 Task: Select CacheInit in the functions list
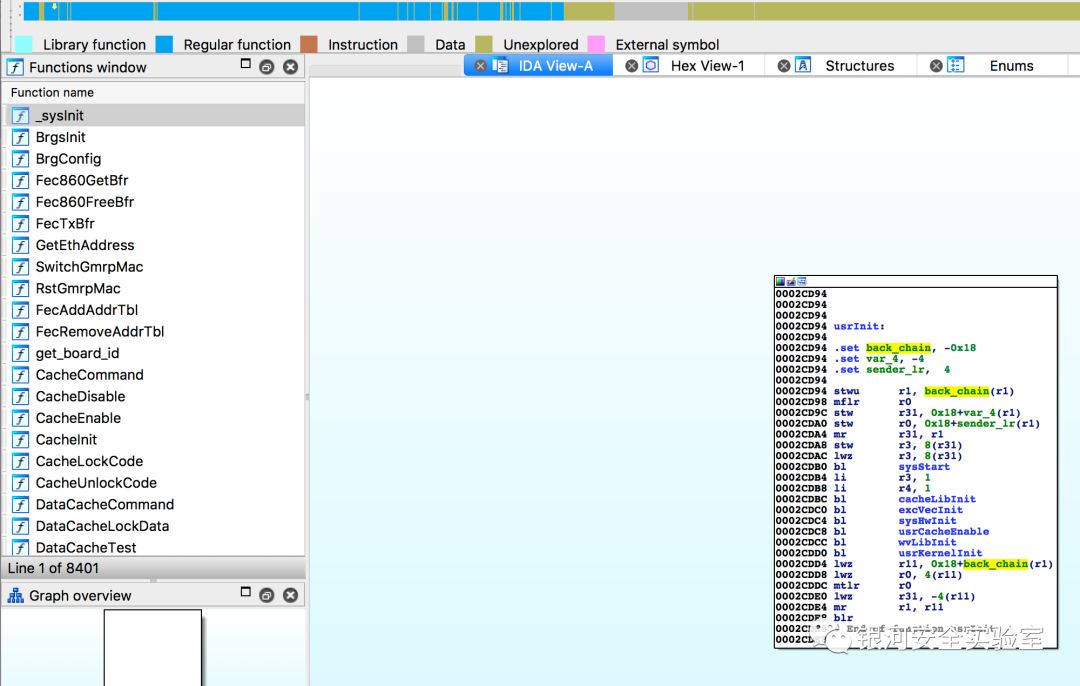coord(154,439)
